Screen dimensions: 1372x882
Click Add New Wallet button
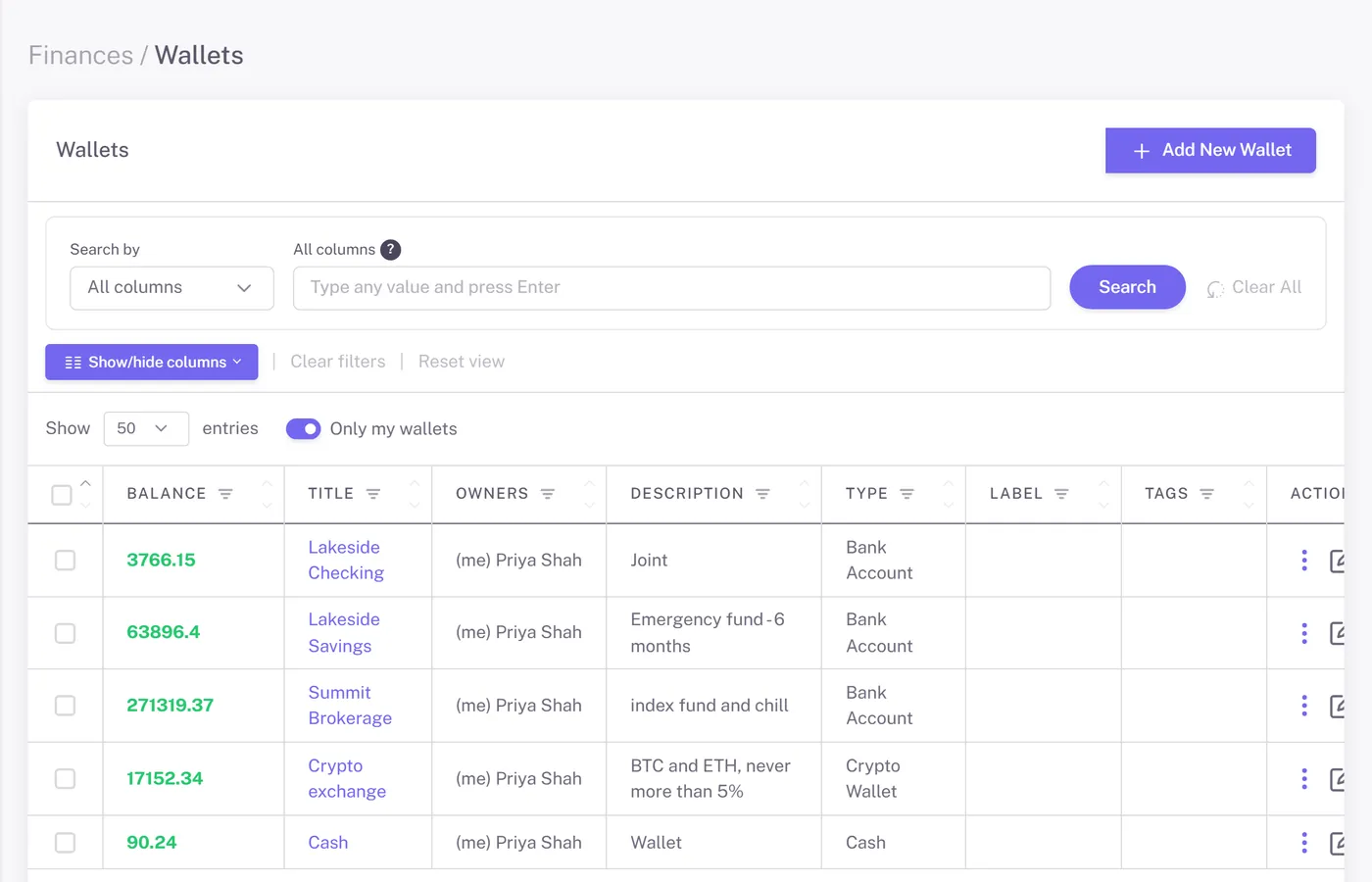[x=1210, y=151]
